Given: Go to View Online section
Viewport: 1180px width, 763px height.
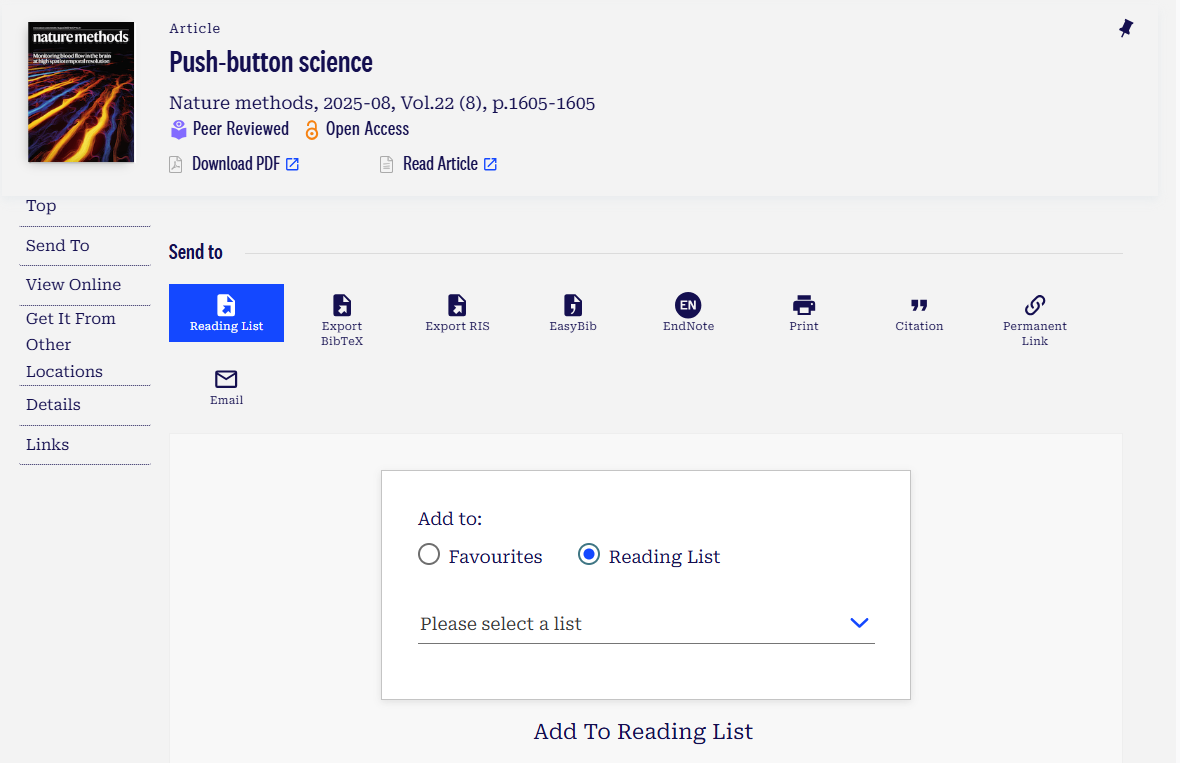Looking at the screenshot, I should click(74, 284).
